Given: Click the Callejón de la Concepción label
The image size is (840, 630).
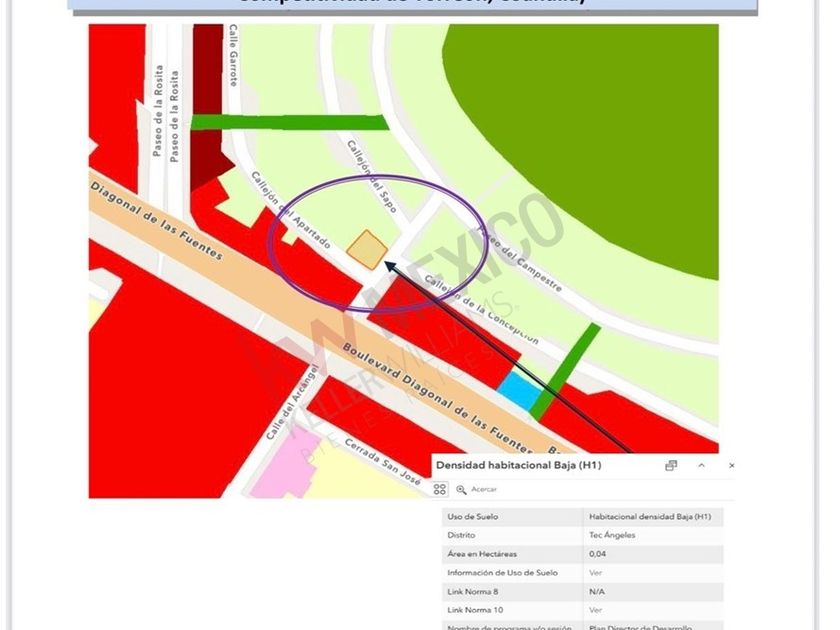Looking at the screenshot, I should 481,309.
